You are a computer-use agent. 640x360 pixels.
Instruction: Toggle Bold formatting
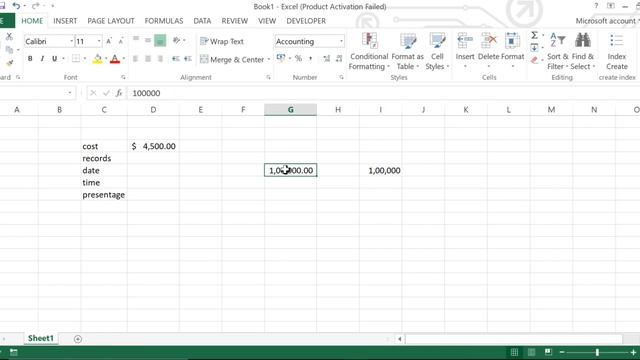(x=30, y=59)
